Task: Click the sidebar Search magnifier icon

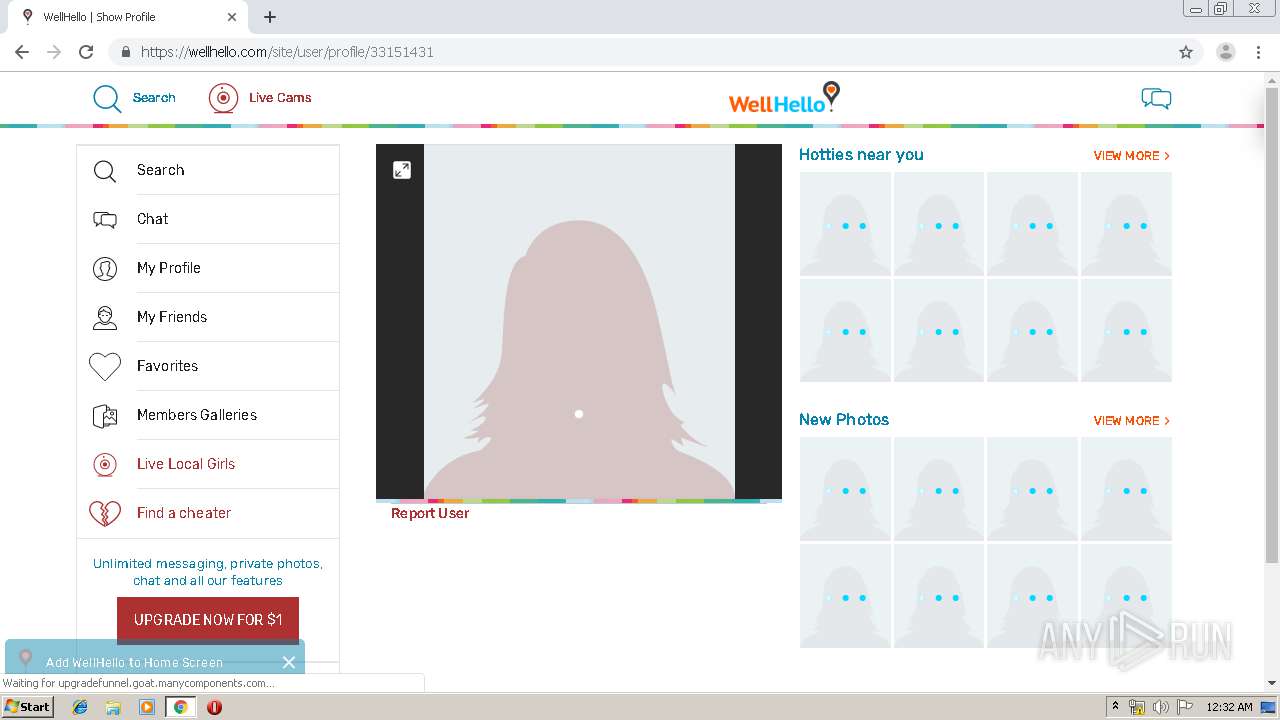Action: tap(105, 171)
